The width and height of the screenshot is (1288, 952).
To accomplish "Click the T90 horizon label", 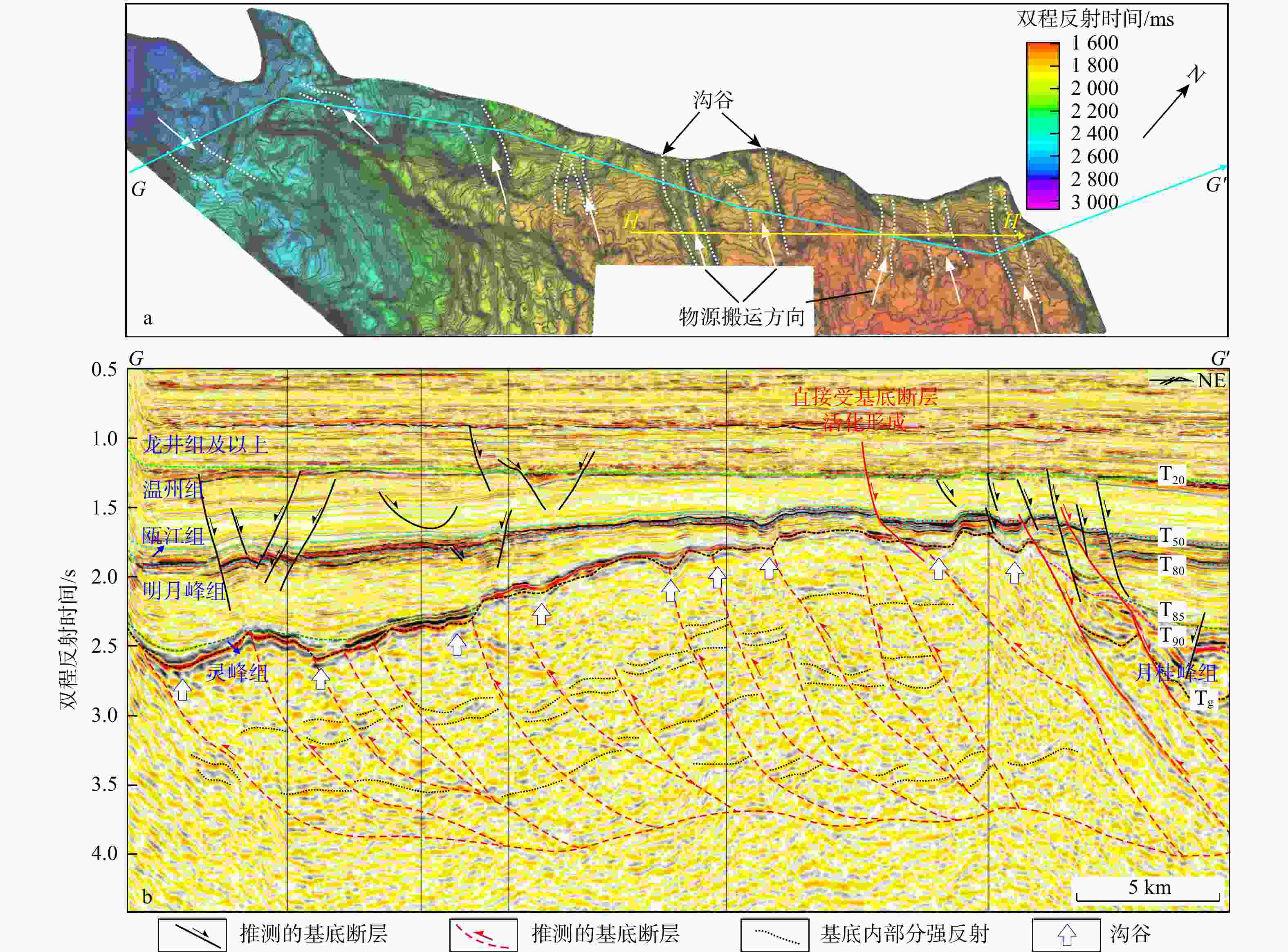I will pos(1171,637).
